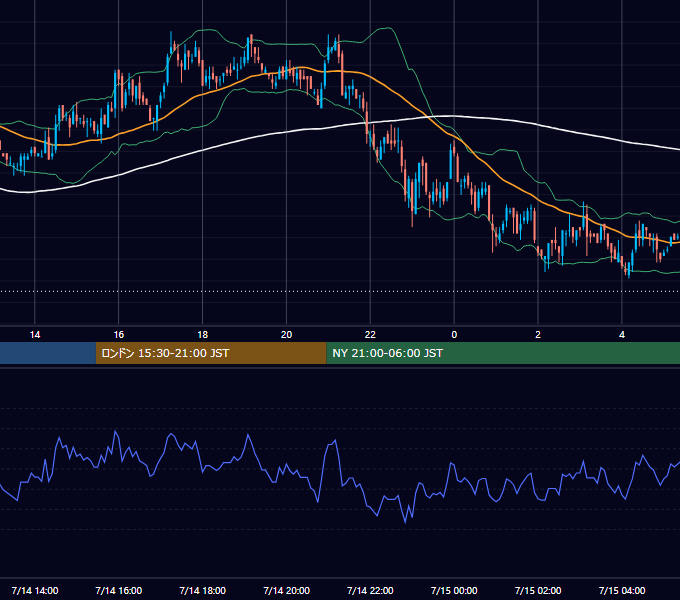Click hour label 18 on price chart axis
The image size is (680, 600).
(203, 335)
